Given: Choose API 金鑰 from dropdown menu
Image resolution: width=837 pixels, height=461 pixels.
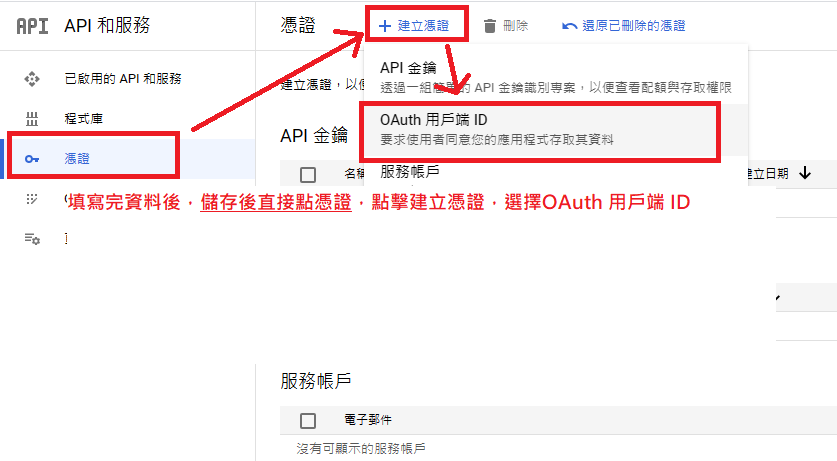Looking at the screenshot, I should [556, 77].
